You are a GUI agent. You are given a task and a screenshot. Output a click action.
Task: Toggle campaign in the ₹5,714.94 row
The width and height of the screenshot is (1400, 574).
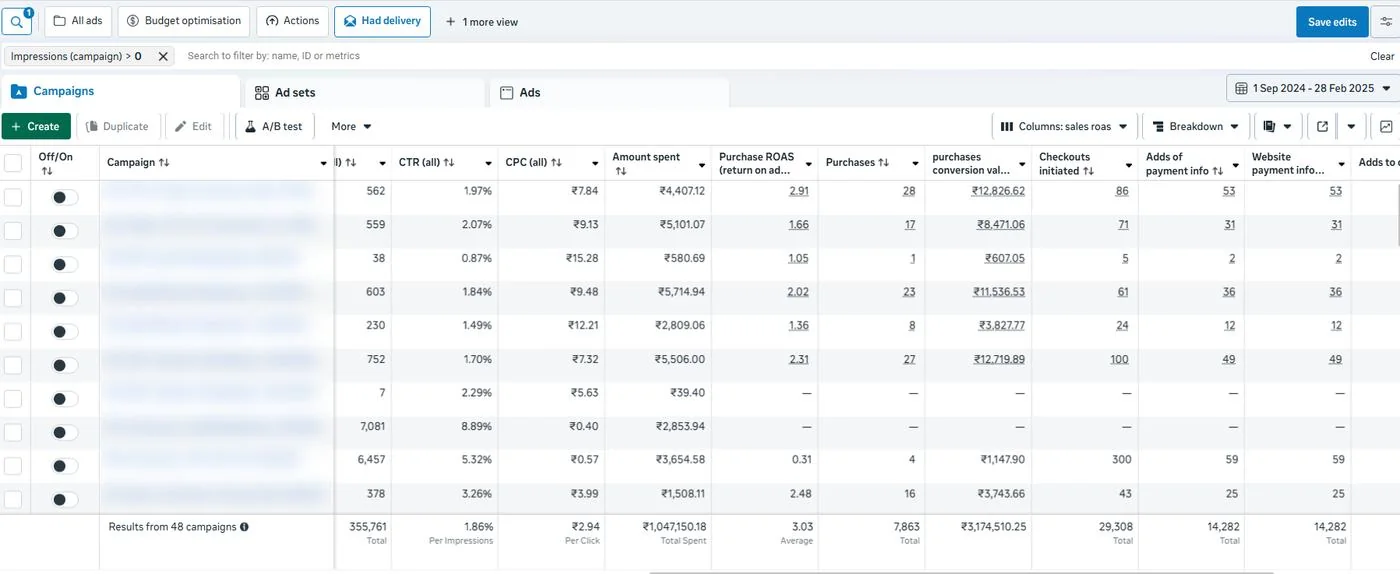pos(65,298)
